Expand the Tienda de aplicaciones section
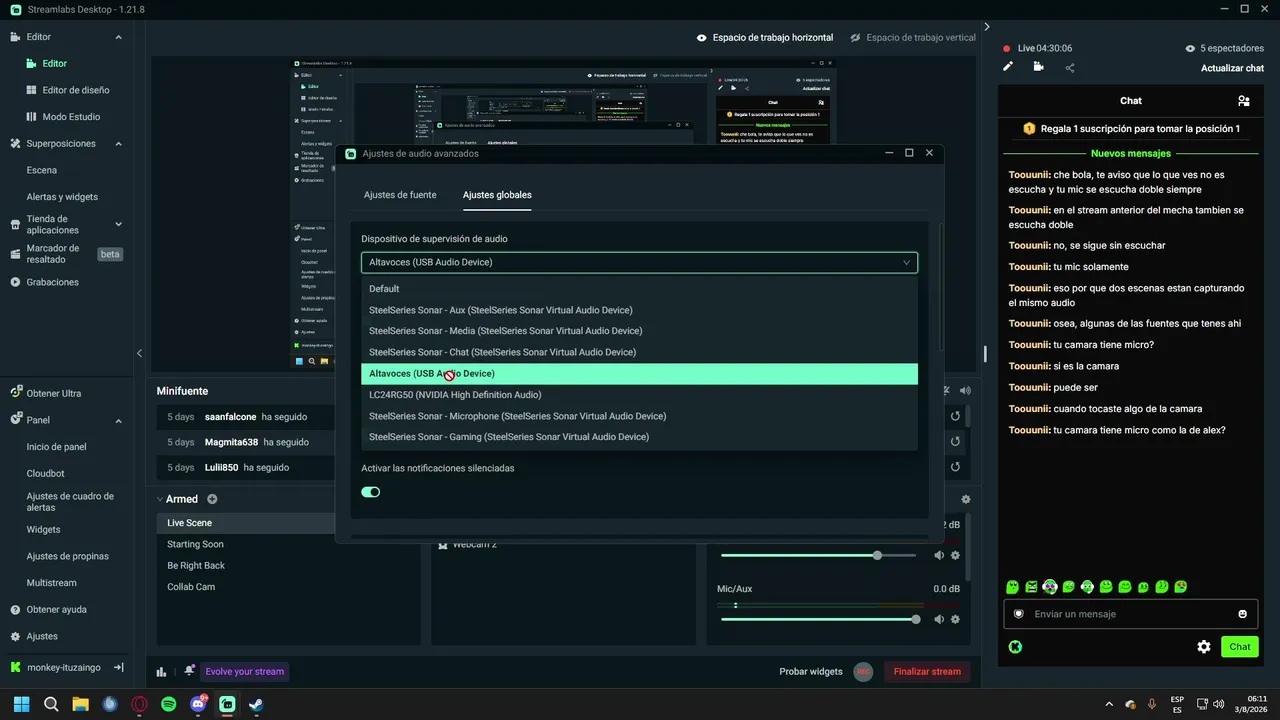Screen dimensions: 1280x720 (x=118, y=225)
